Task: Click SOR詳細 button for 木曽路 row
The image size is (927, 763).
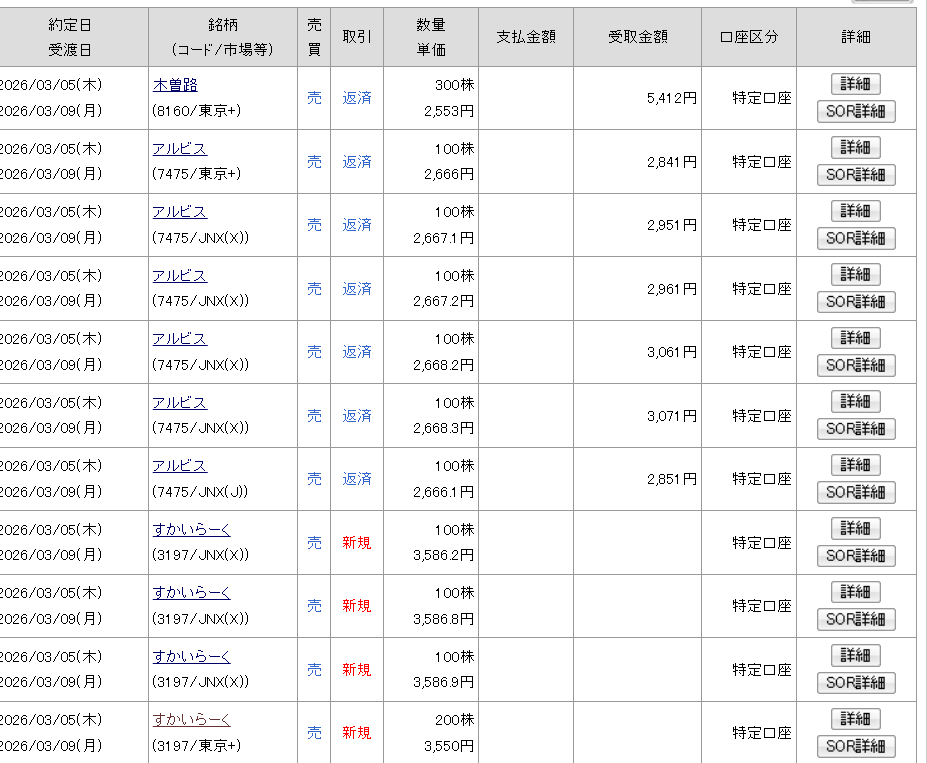Action: 856,111
